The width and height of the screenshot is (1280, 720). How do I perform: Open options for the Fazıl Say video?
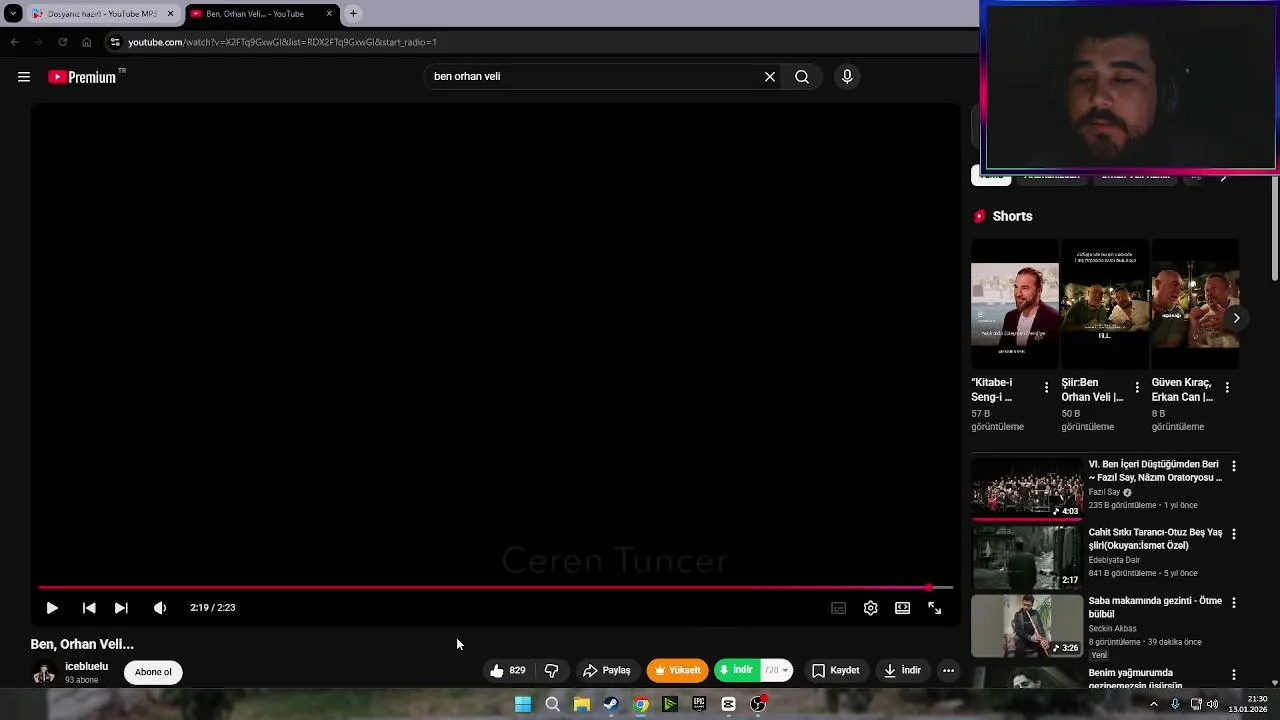(1233, 466)
